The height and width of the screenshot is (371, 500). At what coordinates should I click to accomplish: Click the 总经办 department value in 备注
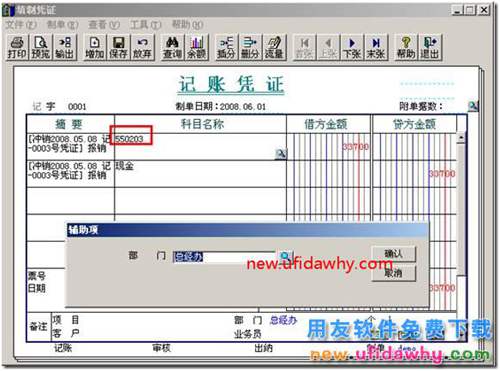[283, 320]
